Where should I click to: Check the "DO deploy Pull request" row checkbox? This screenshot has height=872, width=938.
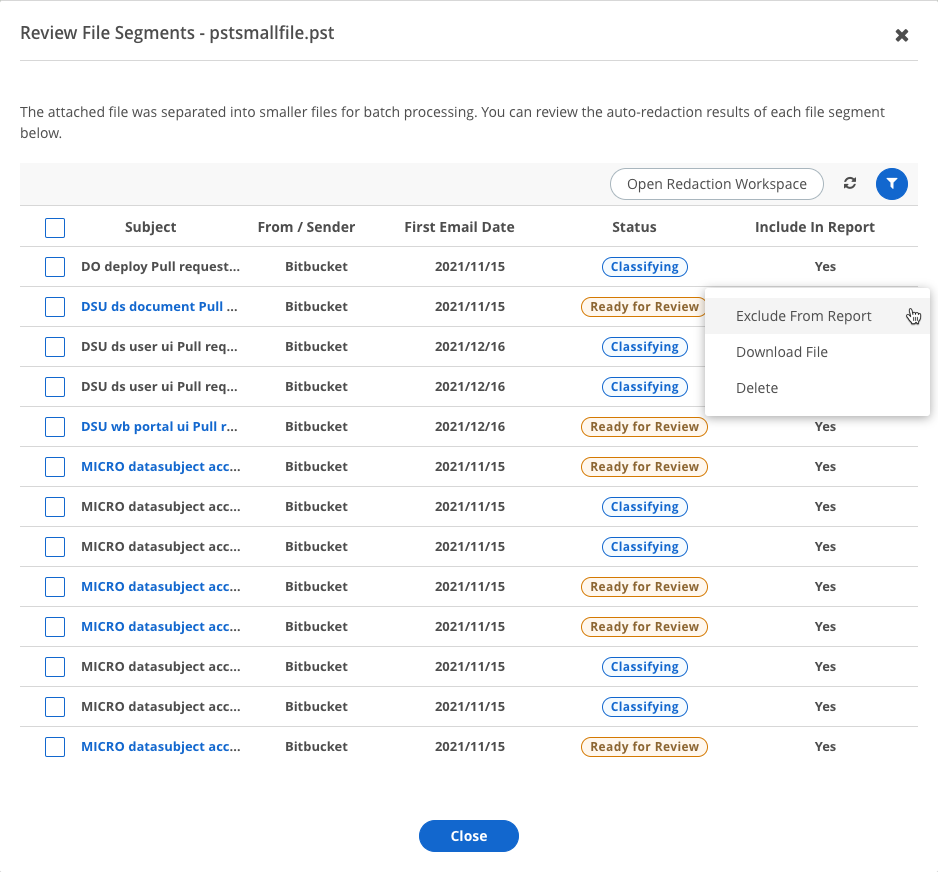click(55, 266)
